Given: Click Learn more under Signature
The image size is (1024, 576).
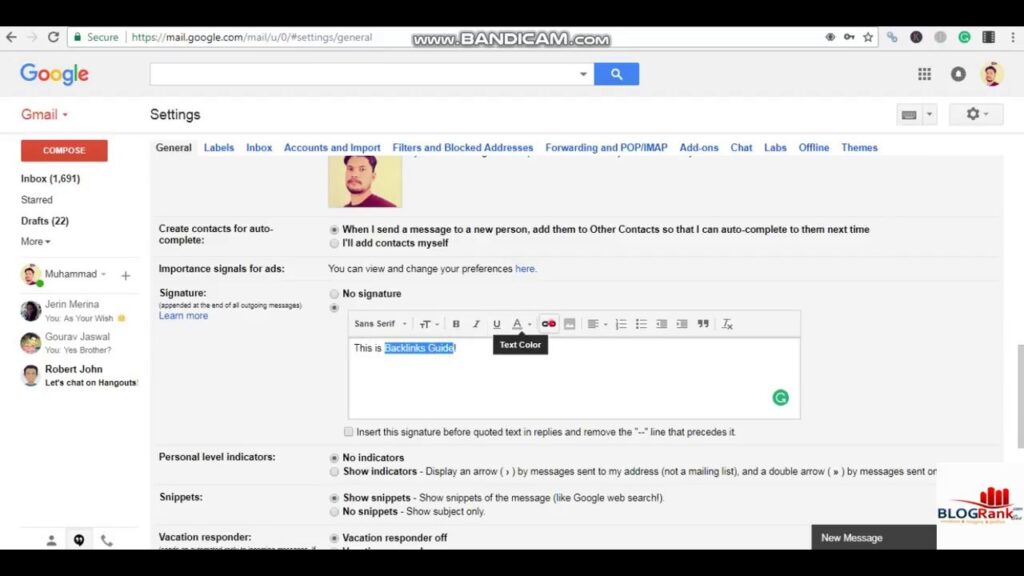Looking at the screenshot, I should (183, 315).
